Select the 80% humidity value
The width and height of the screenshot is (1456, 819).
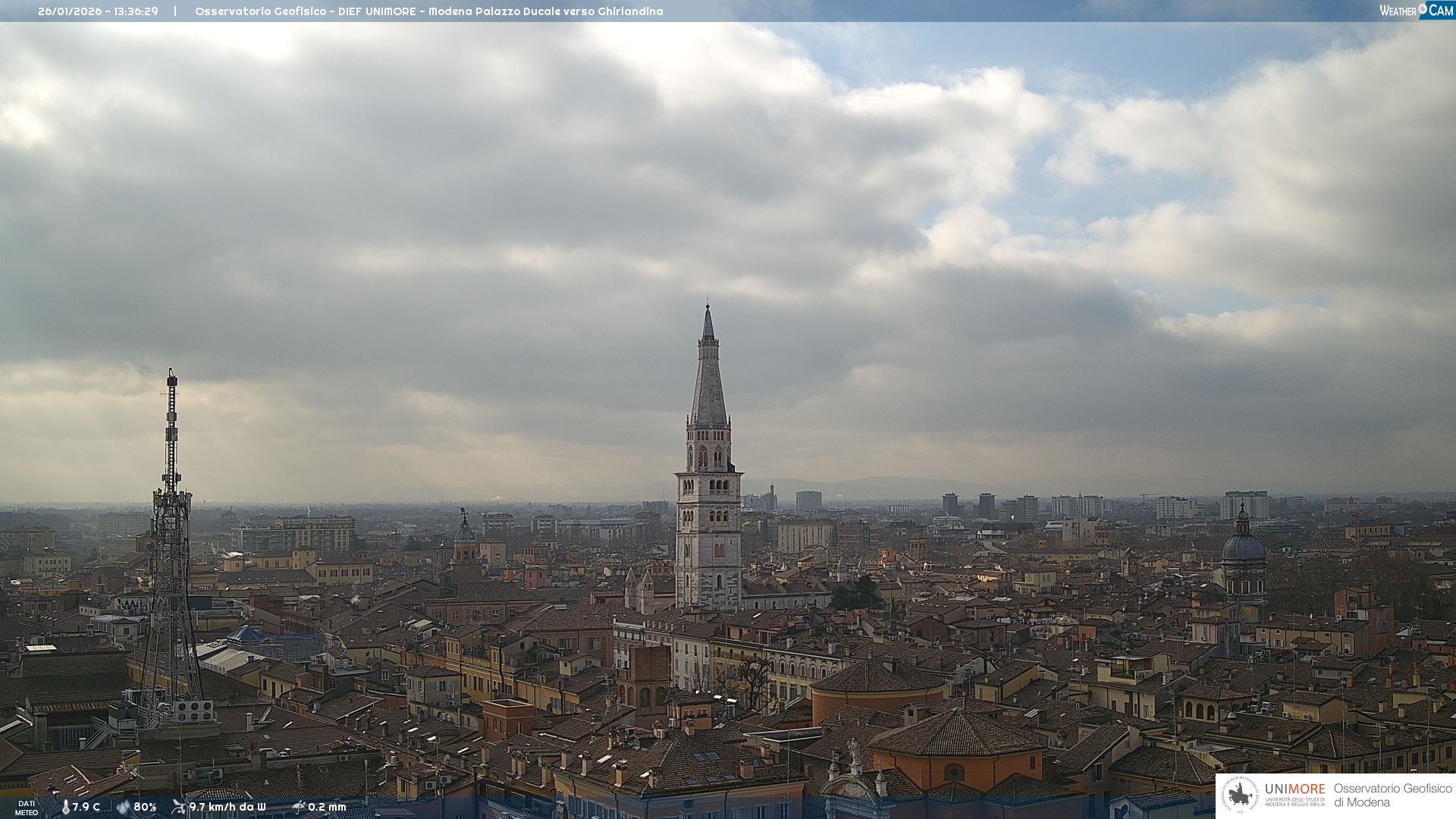[x=145, y=807]
